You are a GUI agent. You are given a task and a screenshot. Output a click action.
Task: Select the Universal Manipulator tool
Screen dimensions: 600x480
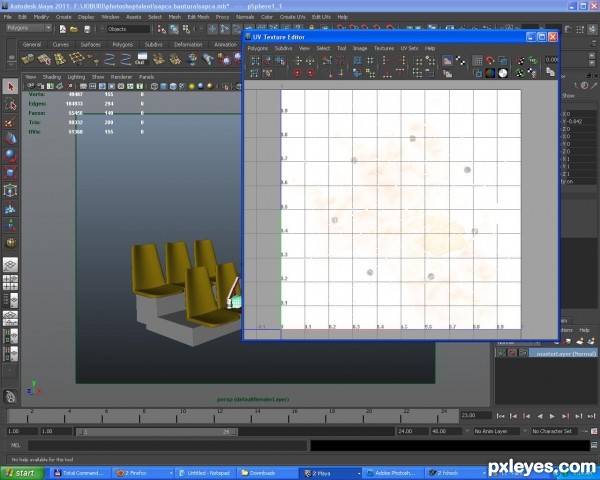coord(10,190)
